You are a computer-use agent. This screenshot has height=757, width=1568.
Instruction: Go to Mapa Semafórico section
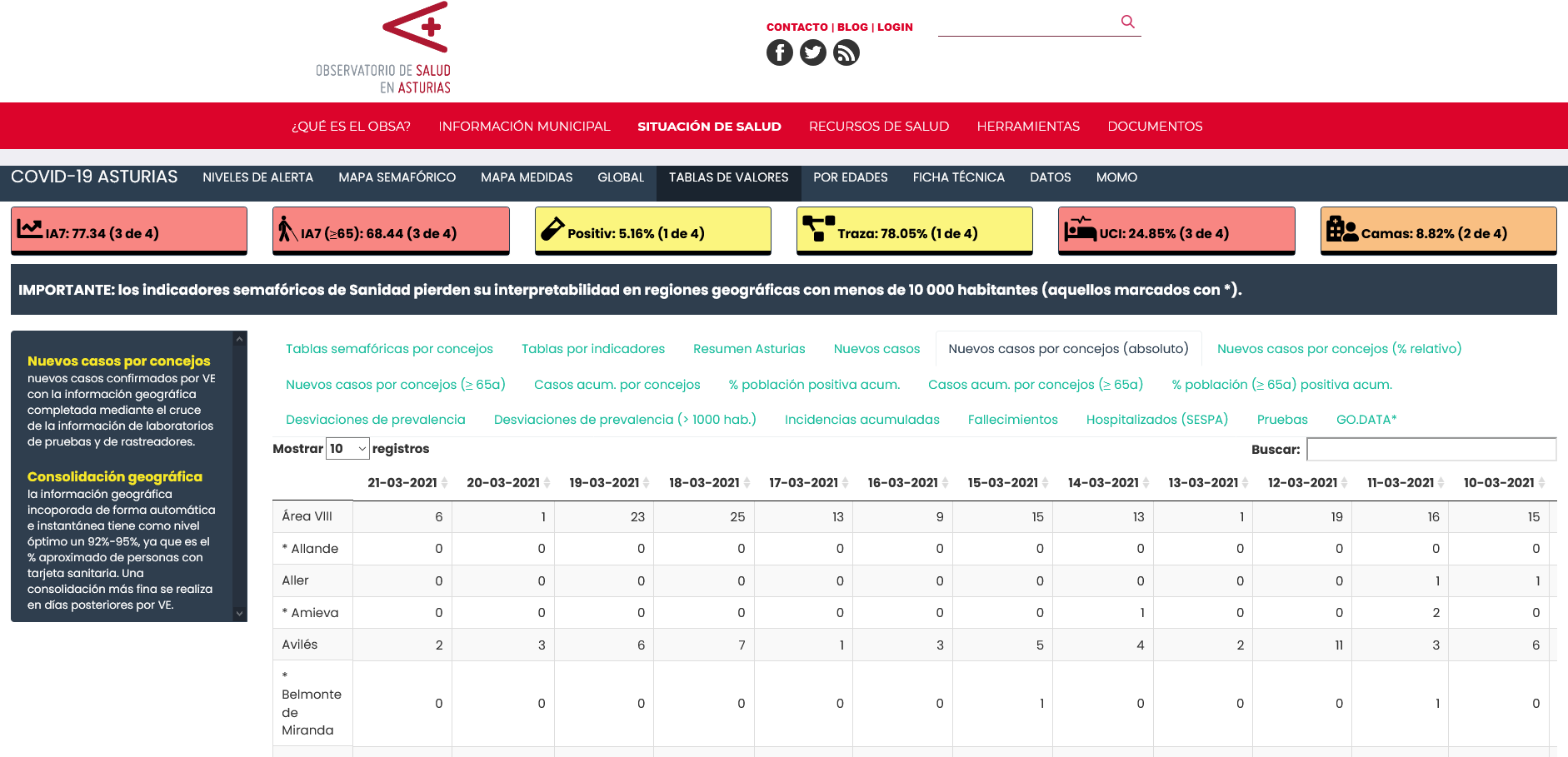coord(397,177)
